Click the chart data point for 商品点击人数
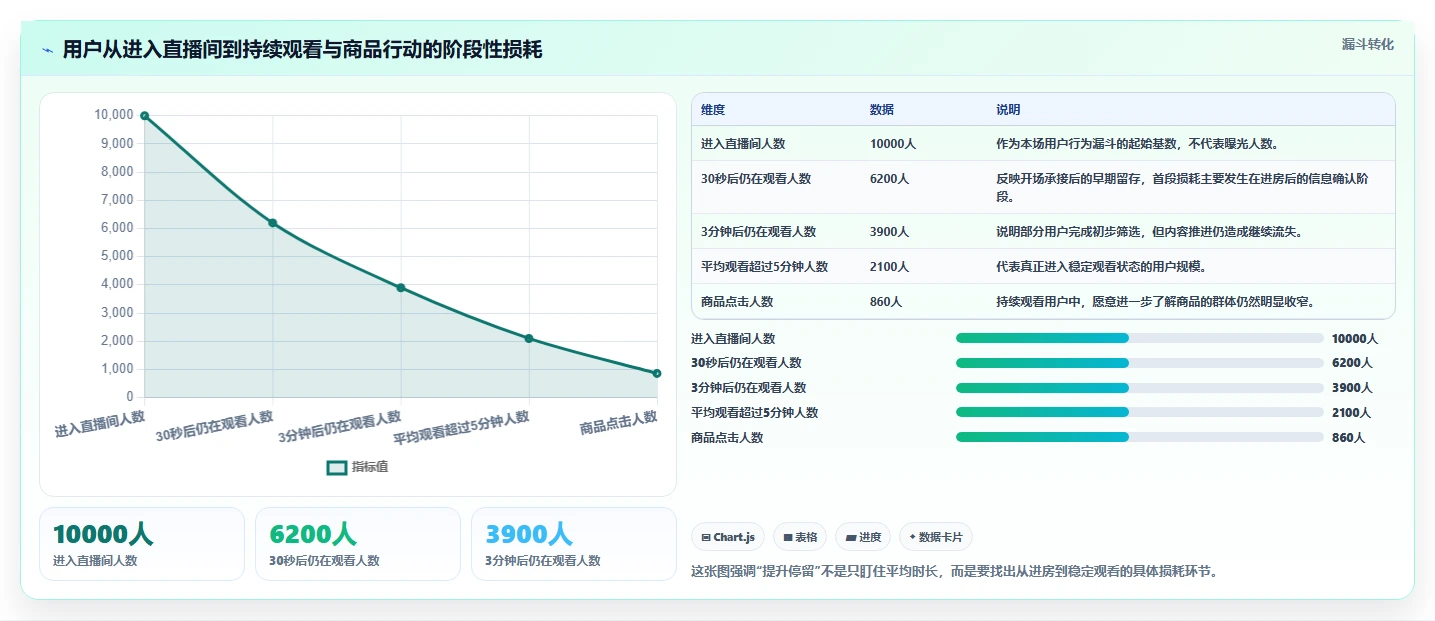The width and height of the screenshot is (1435, 621). pyautogui.click(x=657, y=374)
